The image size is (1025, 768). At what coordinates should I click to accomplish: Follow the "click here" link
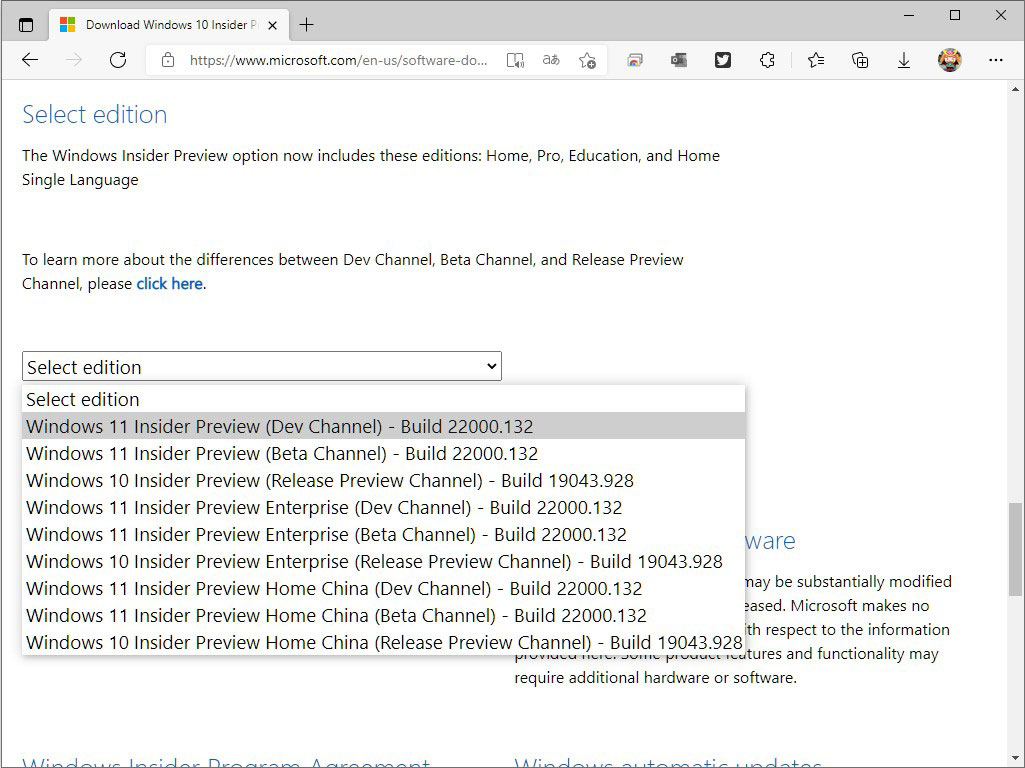tap(170, 284)
